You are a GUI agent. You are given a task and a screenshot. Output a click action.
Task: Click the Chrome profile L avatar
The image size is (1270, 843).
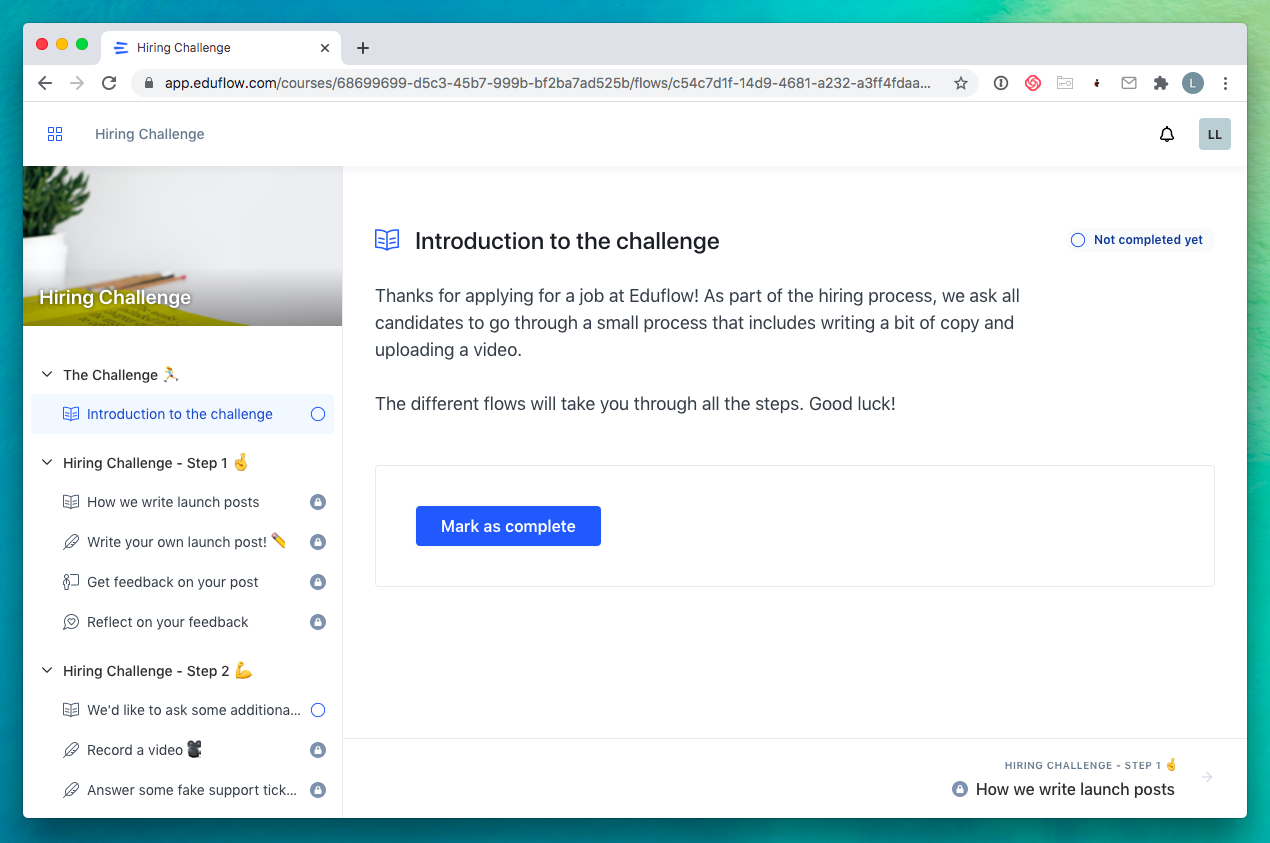pos(1193,83)
